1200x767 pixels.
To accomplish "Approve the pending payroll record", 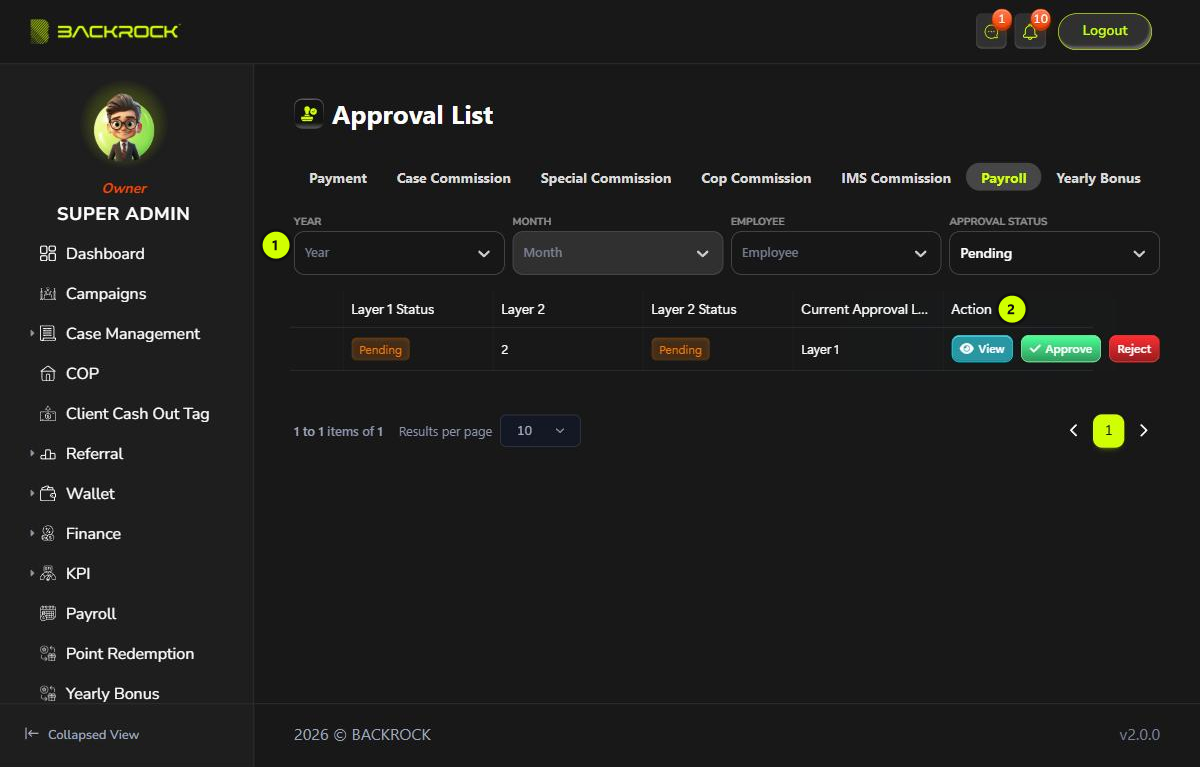I will 1061,349.
